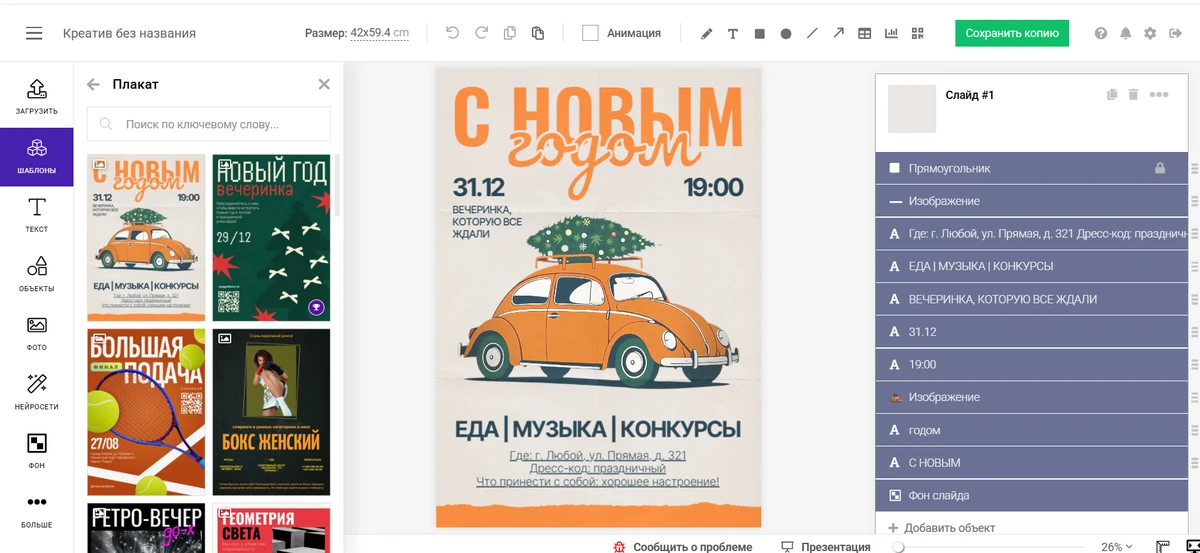Enable the Анимация checkbox
Screen dimensions: 1200x553
tap(590, 33)
